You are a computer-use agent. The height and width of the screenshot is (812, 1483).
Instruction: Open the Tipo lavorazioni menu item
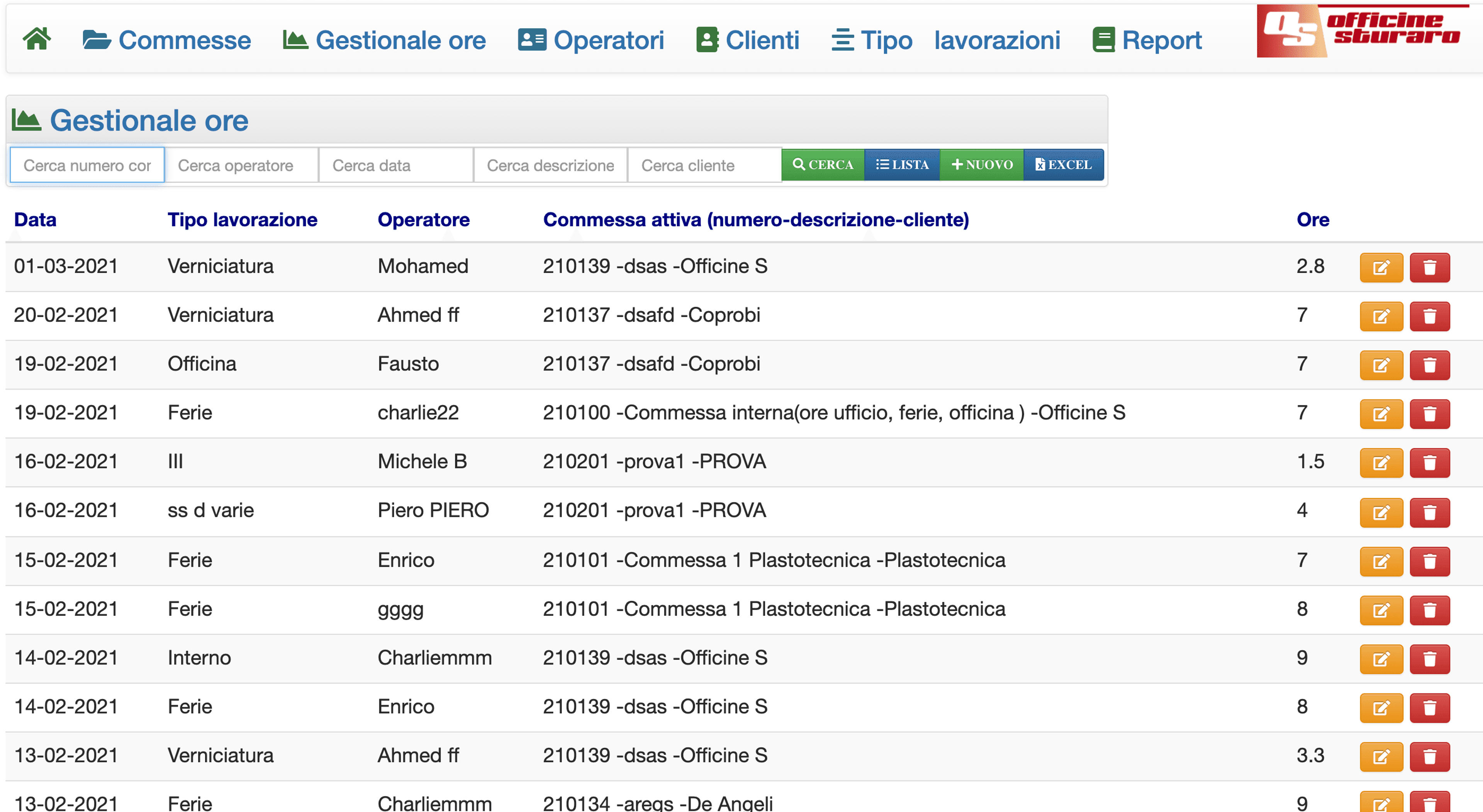[x=945, y=40]
